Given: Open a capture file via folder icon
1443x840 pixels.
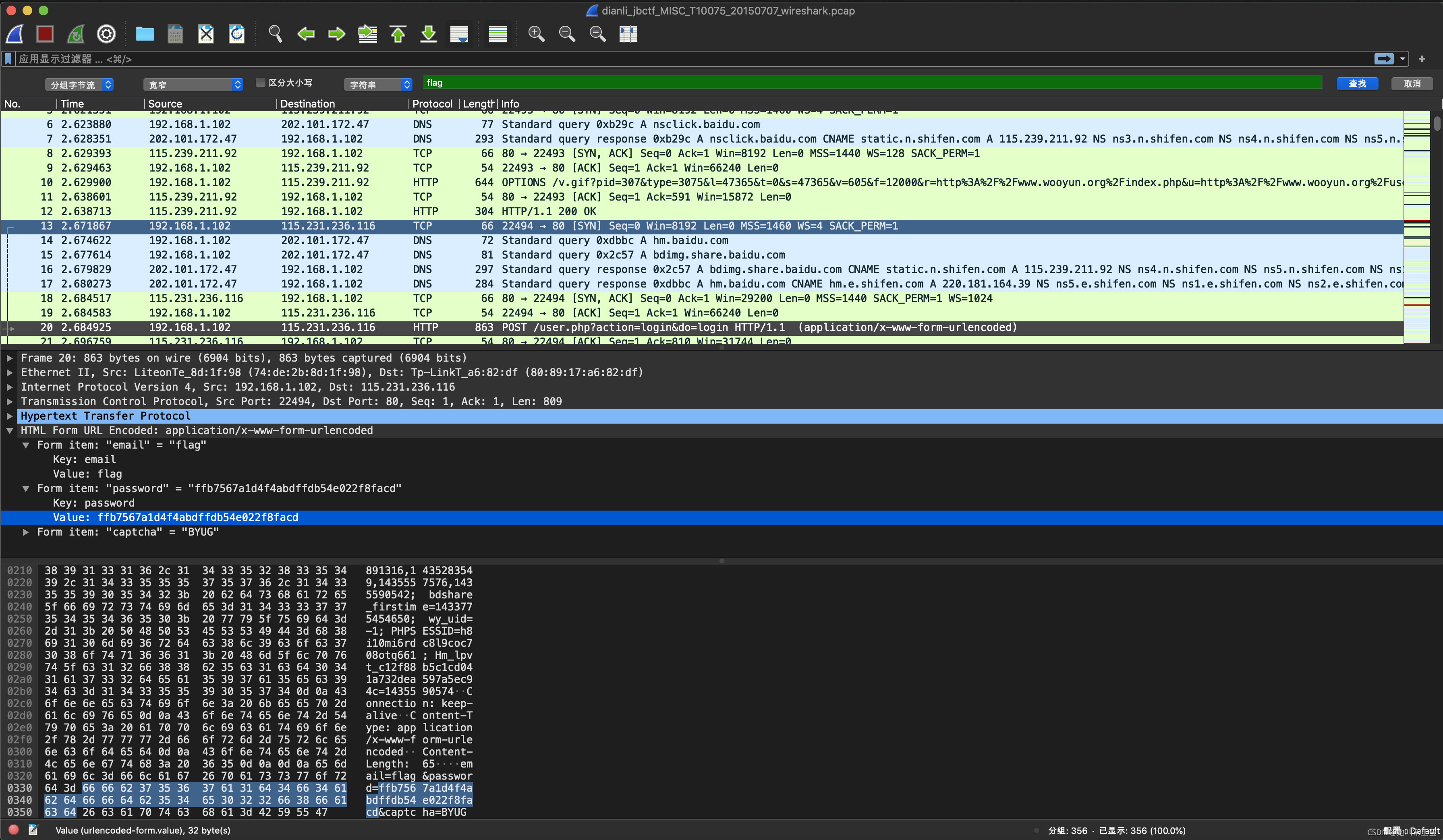Looking at the screenshot, I should point(145,34).
